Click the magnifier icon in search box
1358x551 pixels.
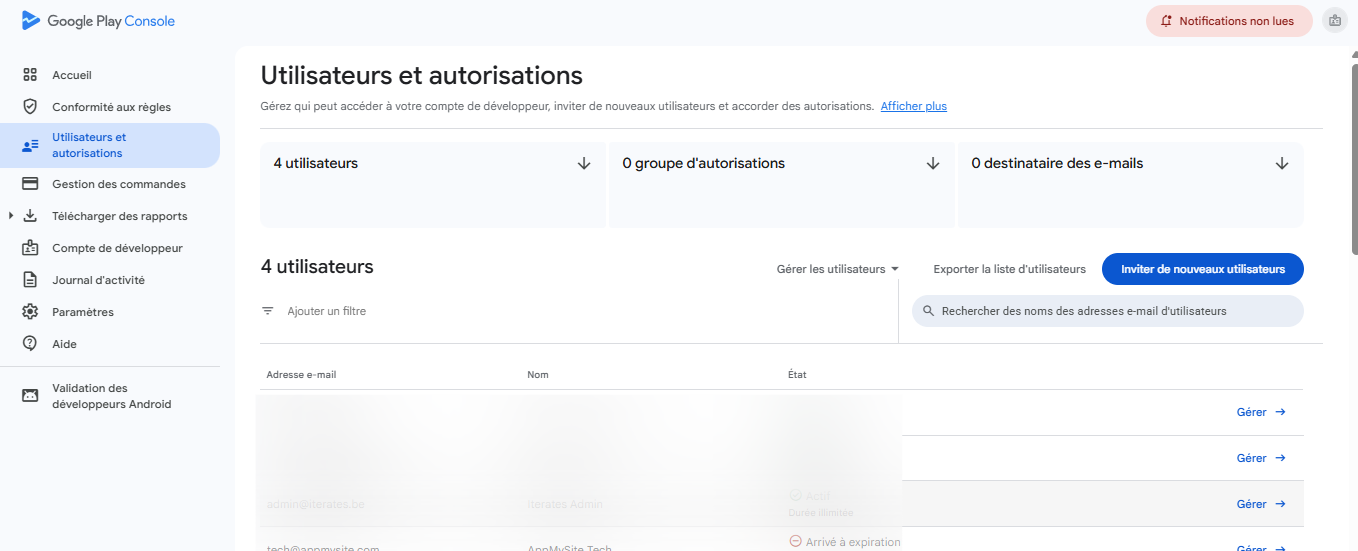[929, 311]
